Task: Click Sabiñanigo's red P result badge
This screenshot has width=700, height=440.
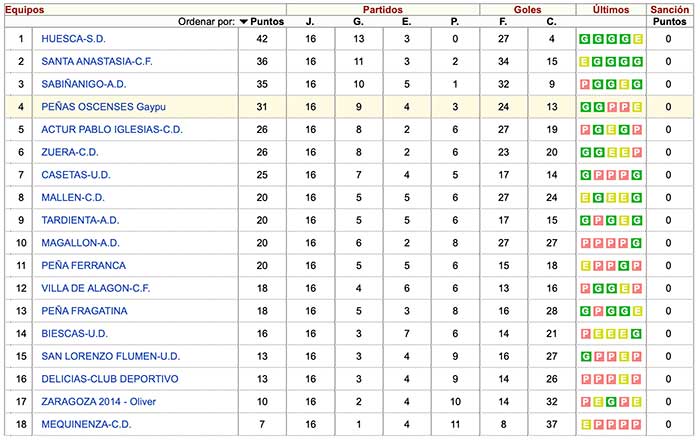Action: (x=585, y=84)
